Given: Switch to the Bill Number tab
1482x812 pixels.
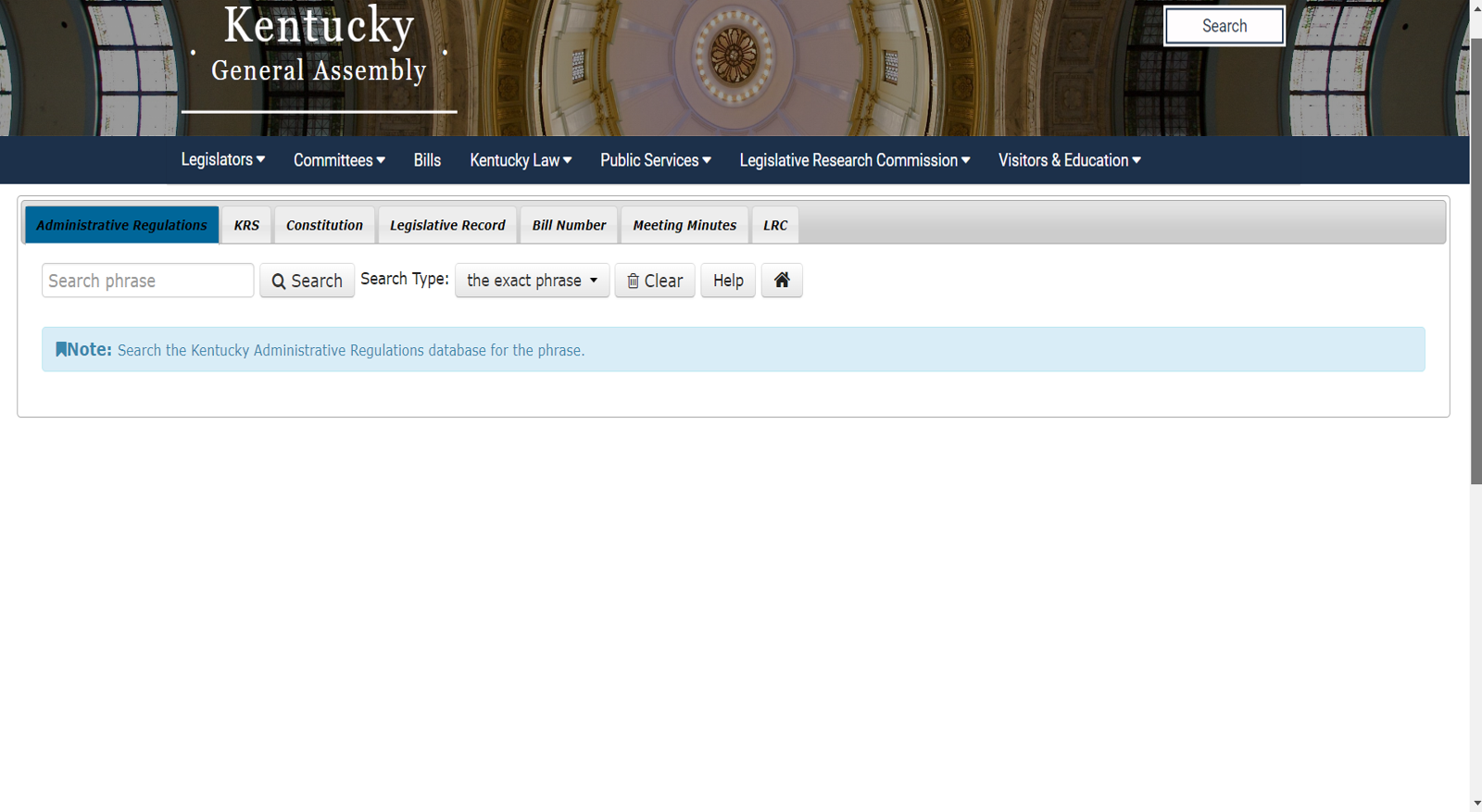Looking at the screenshot, I should point(569,225).
